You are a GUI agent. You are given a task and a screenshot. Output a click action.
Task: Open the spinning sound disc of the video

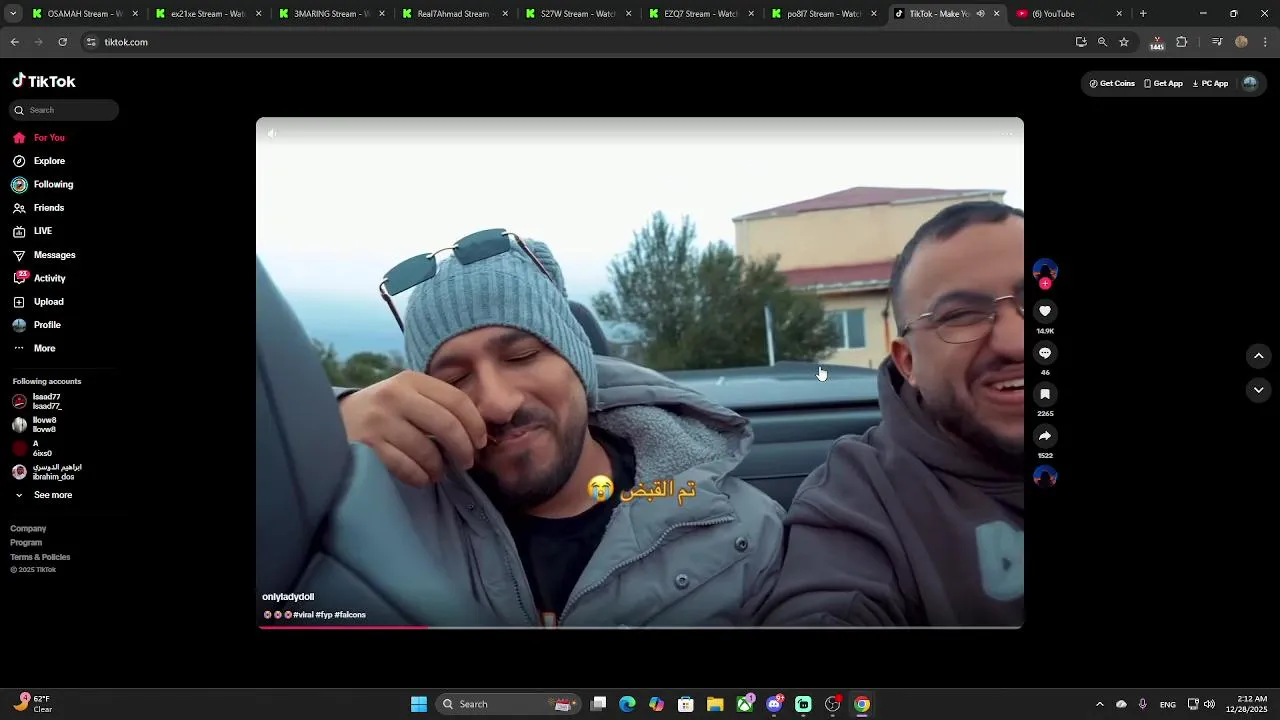point(1045,477)
